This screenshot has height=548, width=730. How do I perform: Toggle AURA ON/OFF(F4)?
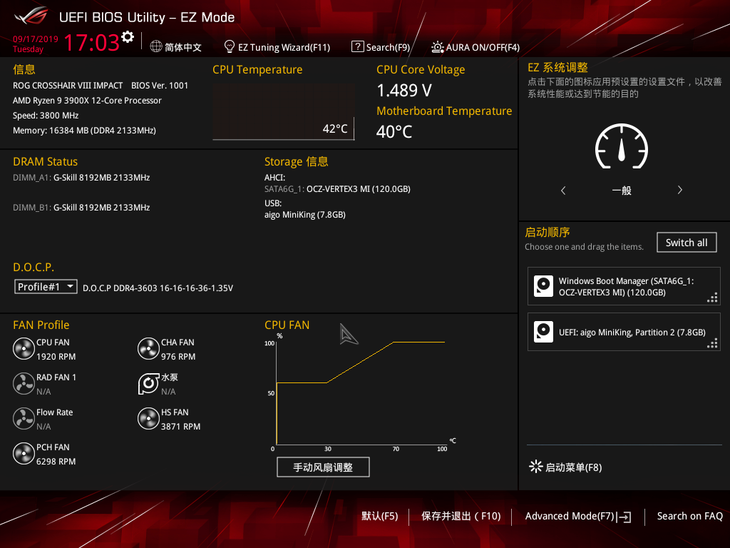(x=483, y=47)
